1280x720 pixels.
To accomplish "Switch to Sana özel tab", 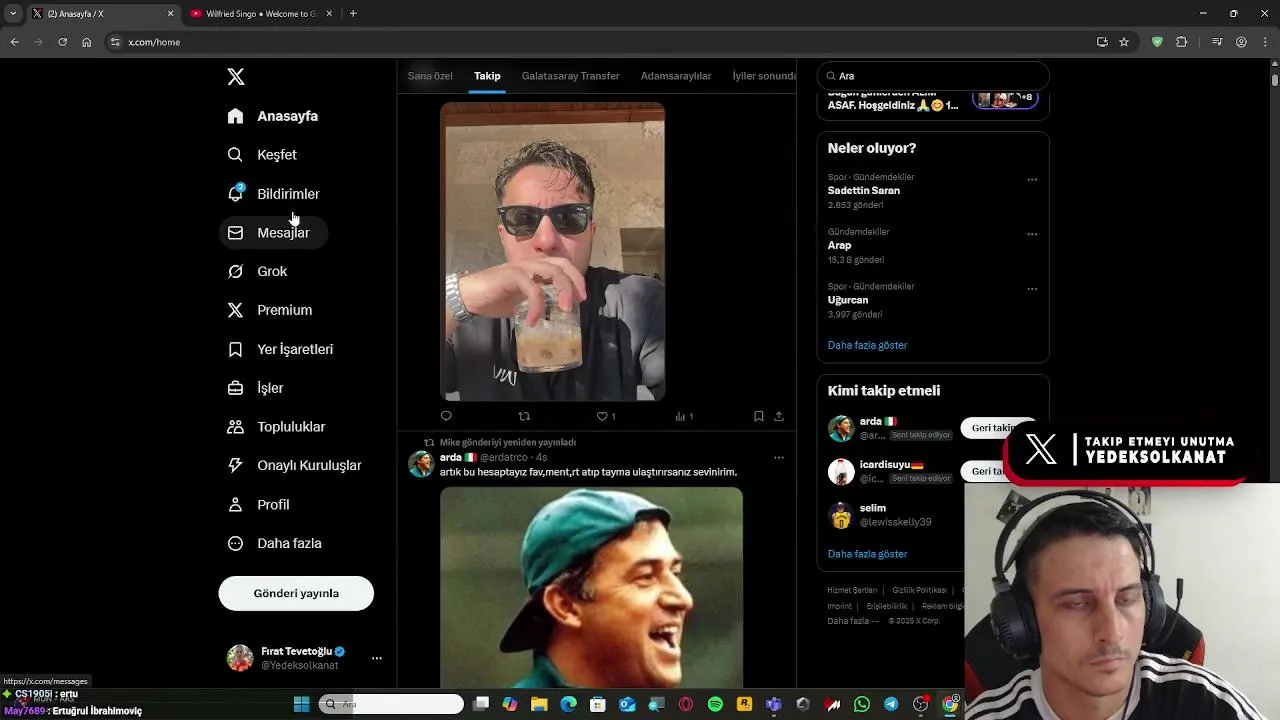I will tap(430, 76).
